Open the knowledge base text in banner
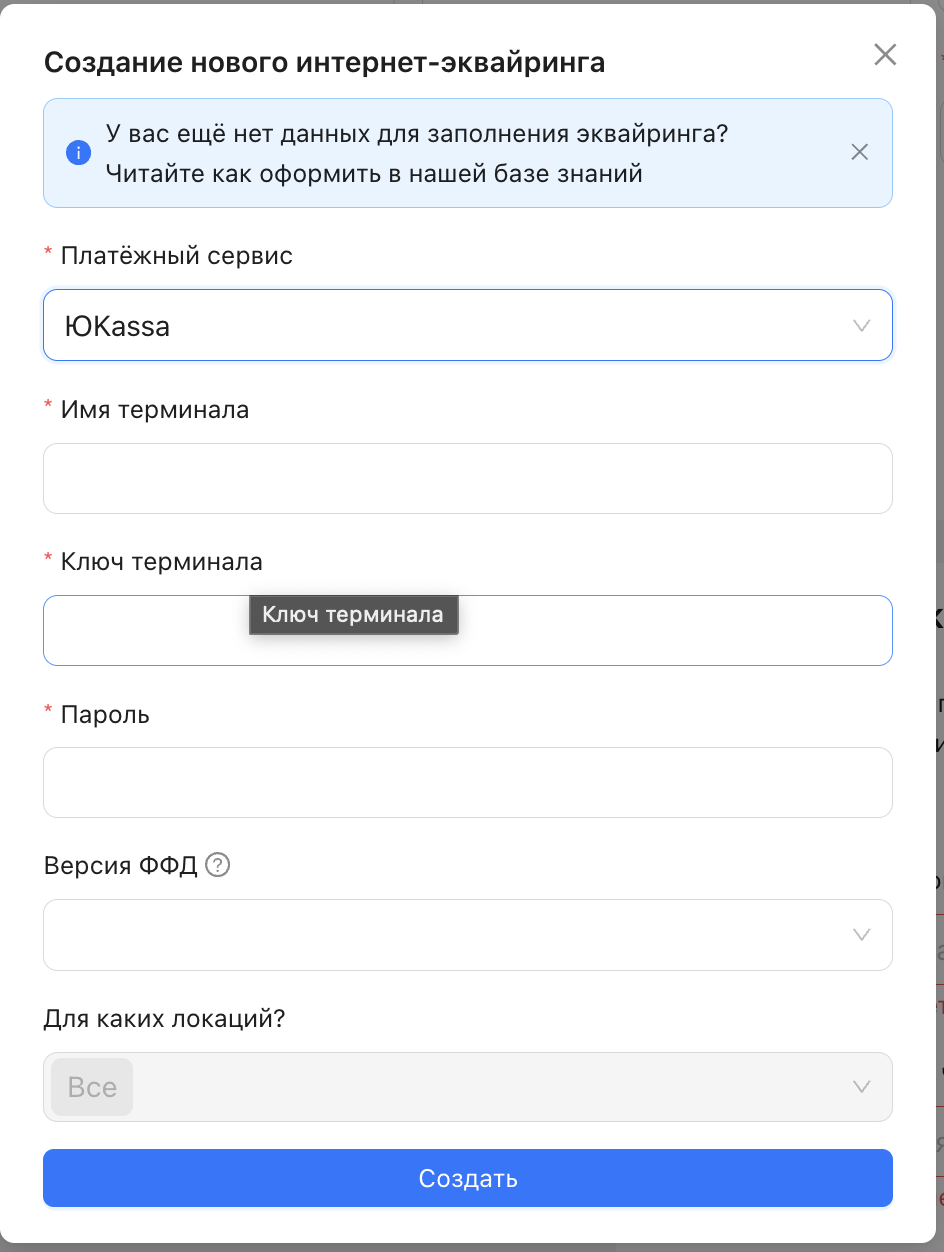 [x=374, y=173]
